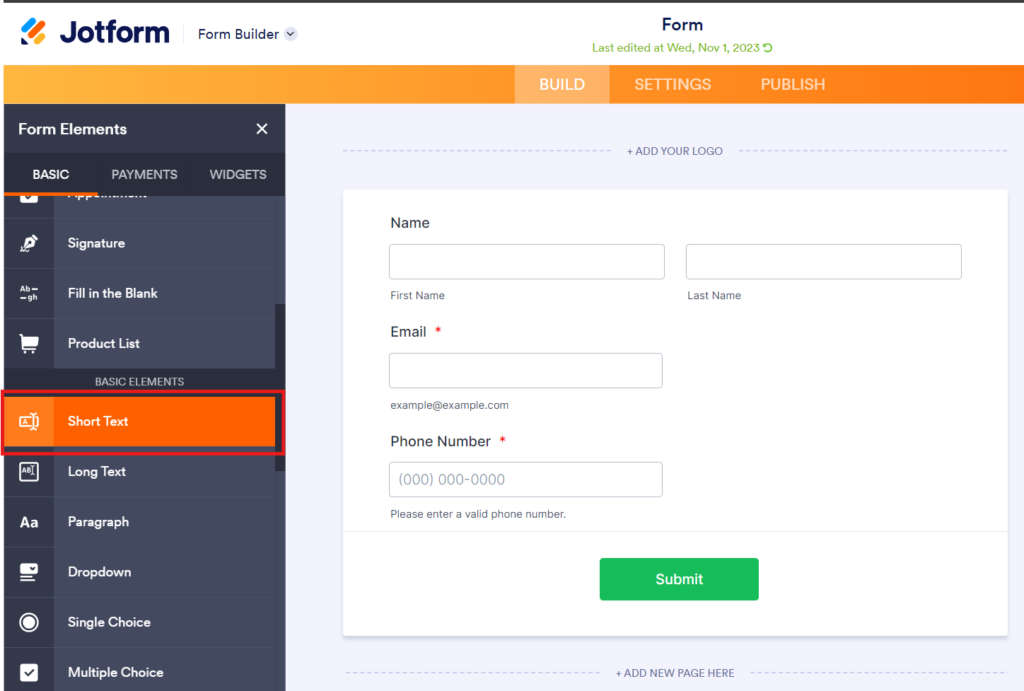
Task: Add a Short Text element
Action: (140, 421)
